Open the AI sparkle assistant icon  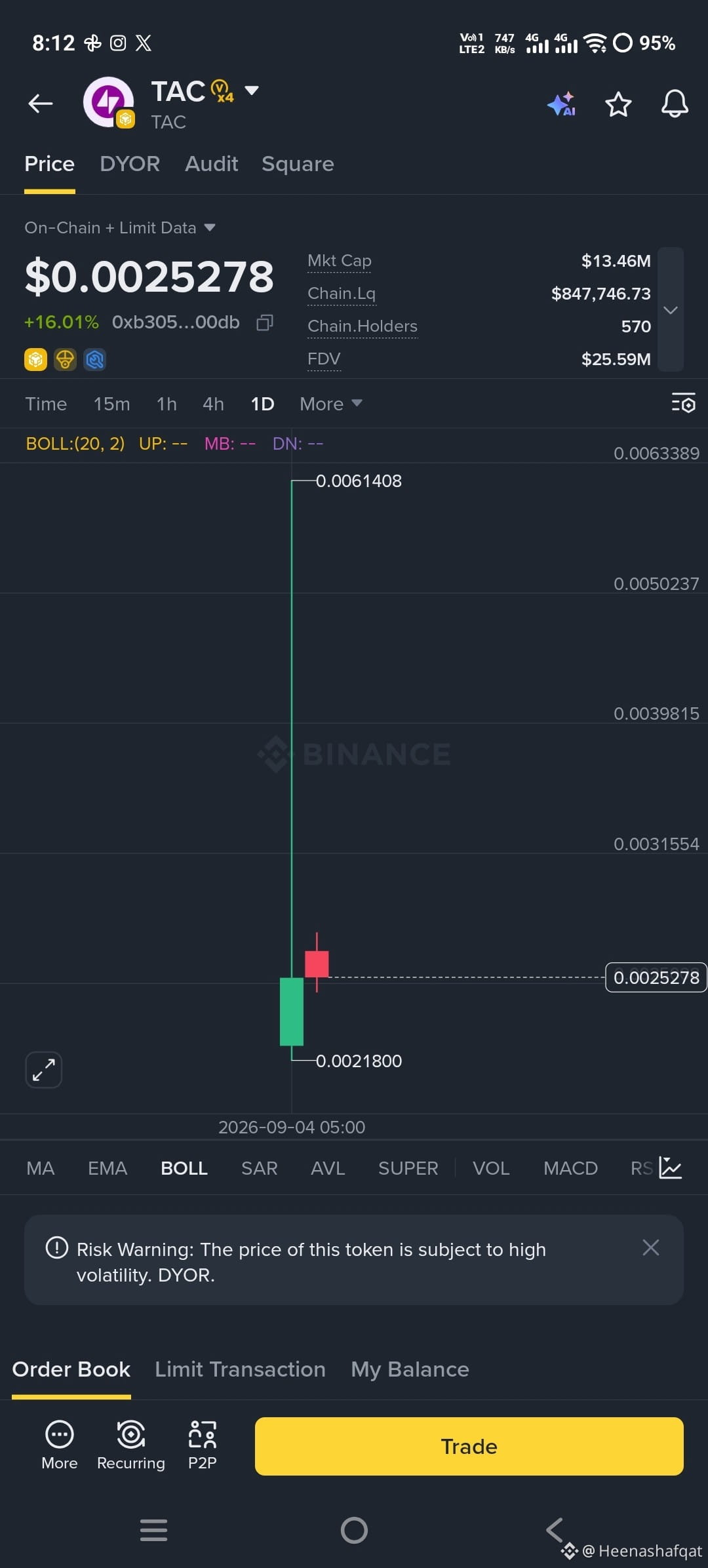tap(561, 104)
